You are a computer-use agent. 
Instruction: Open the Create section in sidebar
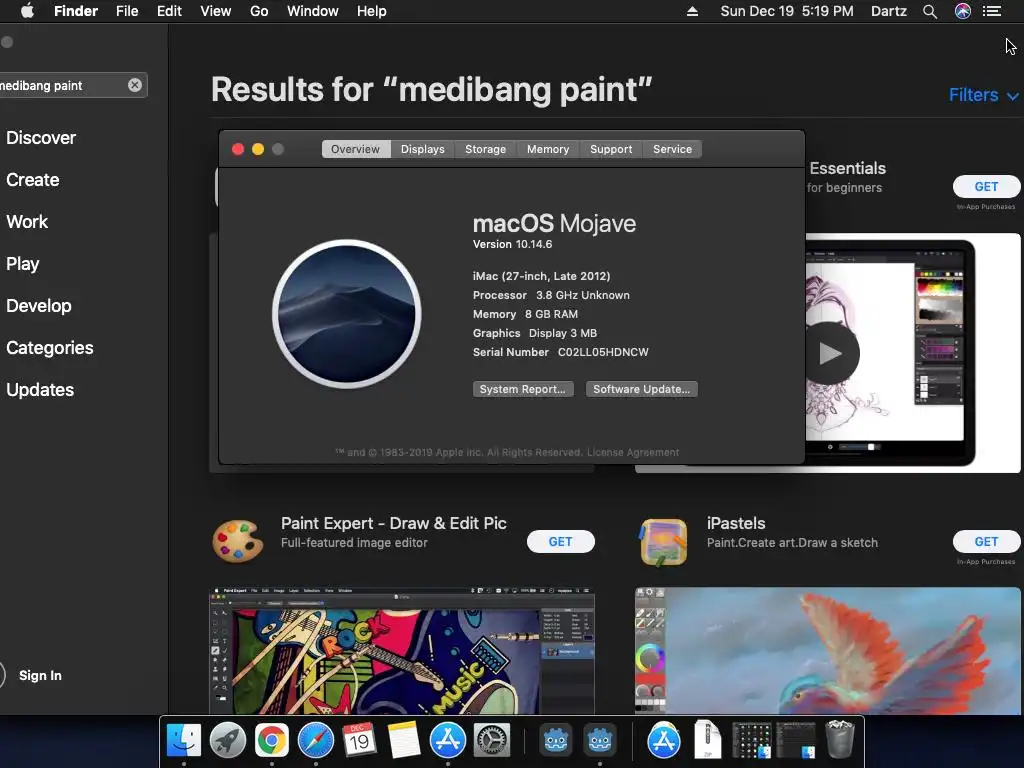tap(33, 180)
